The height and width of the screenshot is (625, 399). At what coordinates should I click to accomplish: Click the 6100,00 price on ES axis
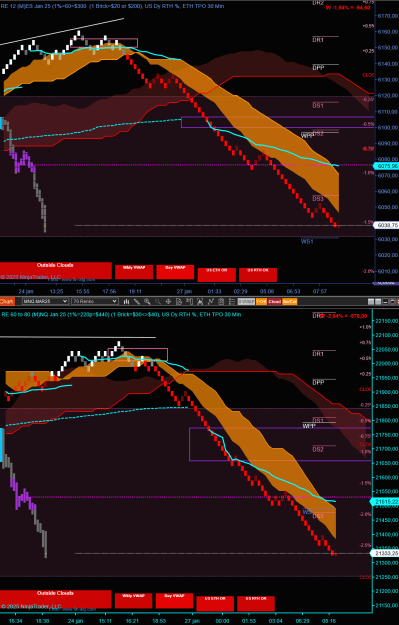[x=388, y=128]
